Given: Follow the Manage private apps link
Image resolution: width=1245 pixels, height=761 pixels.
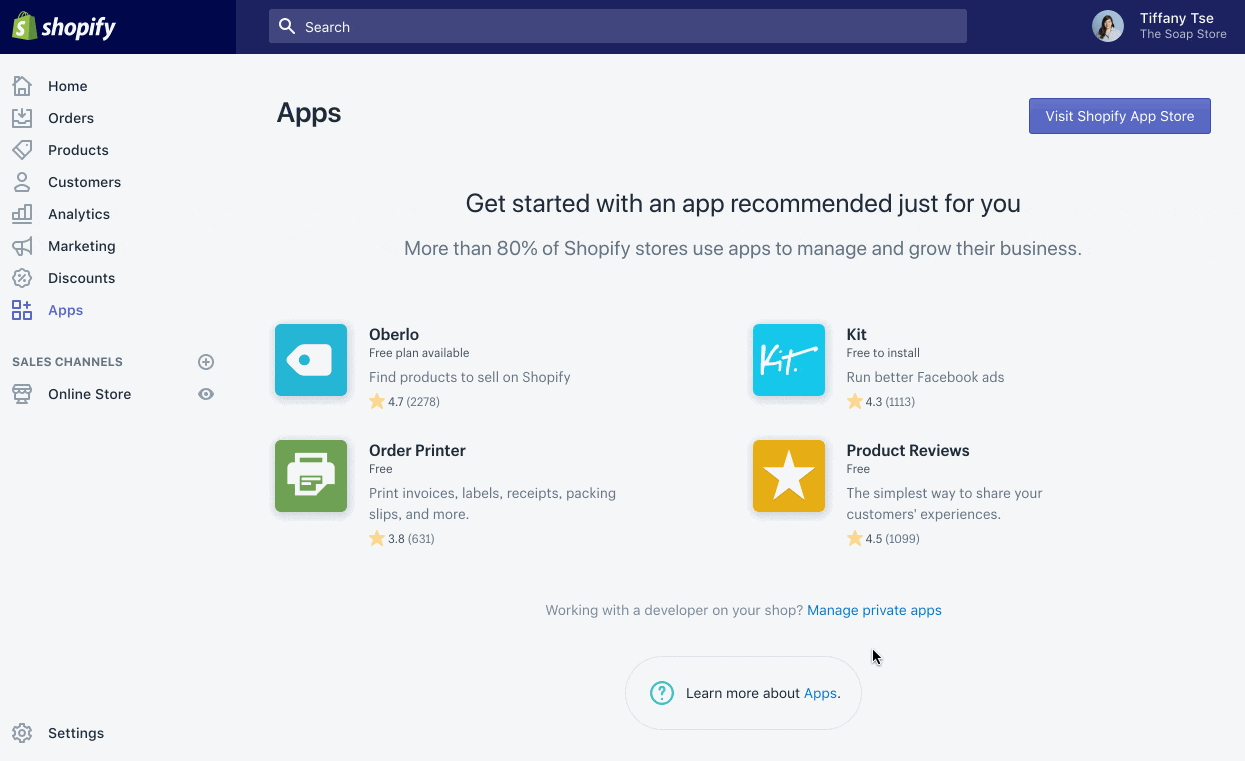Looking at the screenshot, I should (x=874, y=610).
